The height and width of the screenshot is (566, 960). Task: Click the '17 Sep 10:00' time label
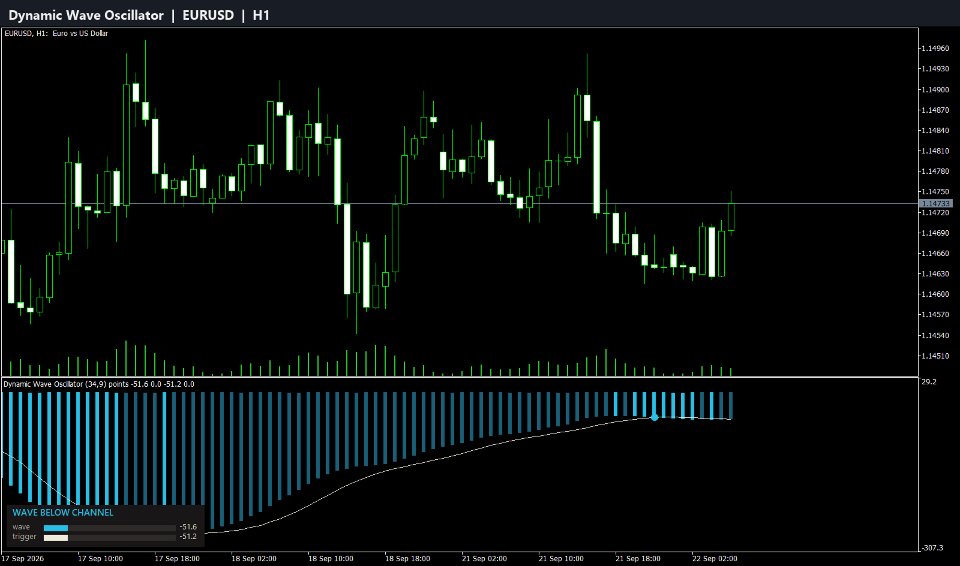click(x=101, y=559)
